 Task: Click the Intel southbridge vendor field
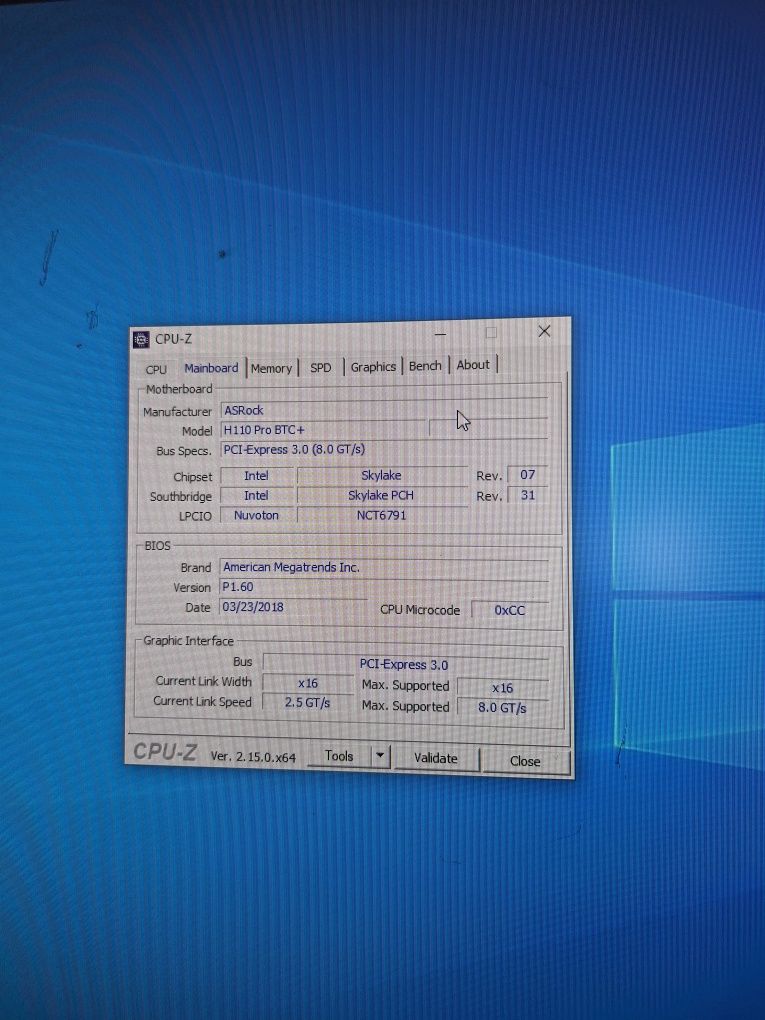256,496
